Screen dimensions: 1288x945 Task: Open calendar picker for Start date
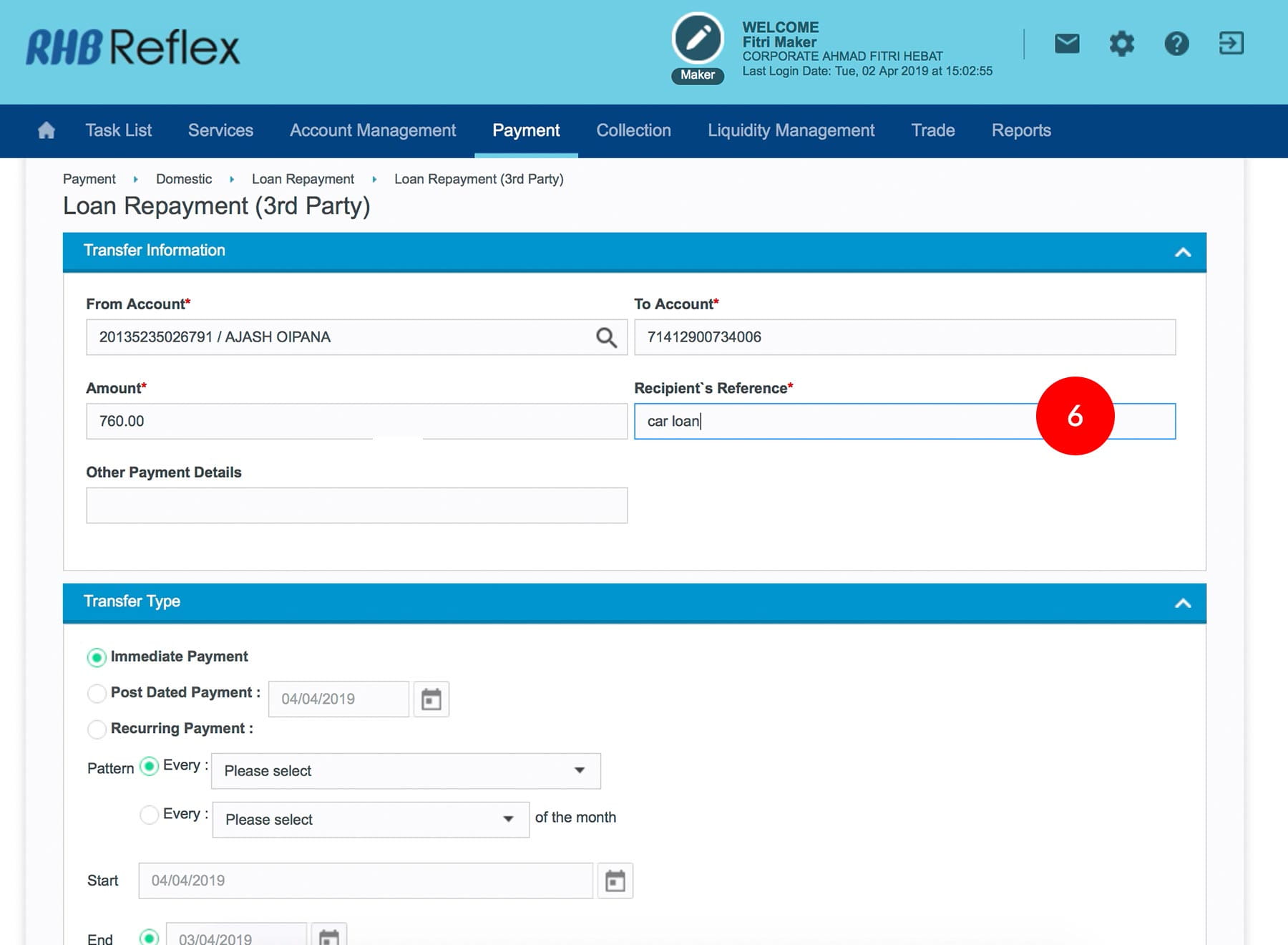pyautogui.click(x=615, y=881)
